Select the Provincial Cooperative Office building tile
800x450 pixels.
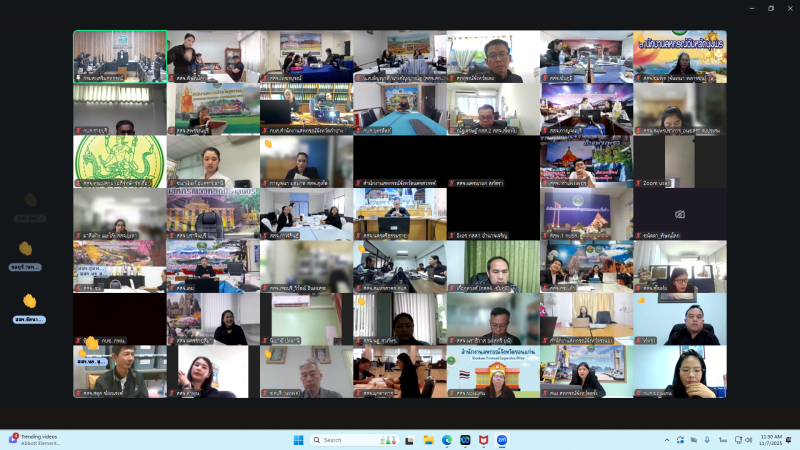coord(493,372)
